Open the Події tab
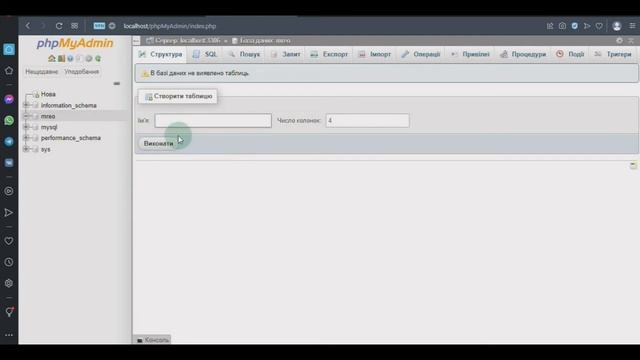 pos(571,54)
